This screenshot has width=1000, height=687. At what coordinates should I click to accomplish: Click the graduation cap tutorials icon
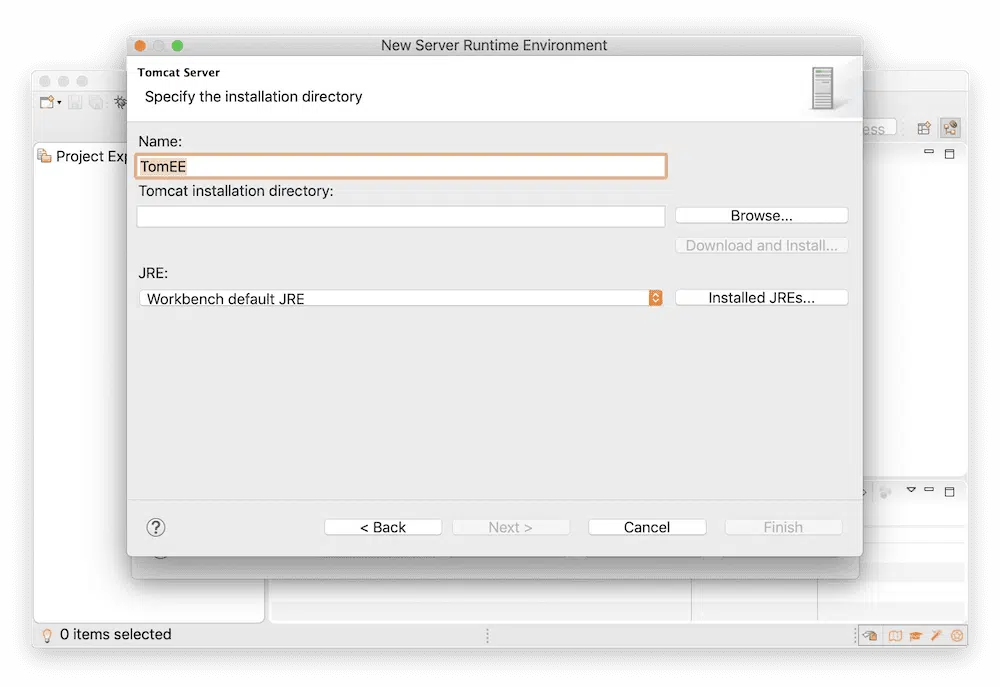click(916, 635)
